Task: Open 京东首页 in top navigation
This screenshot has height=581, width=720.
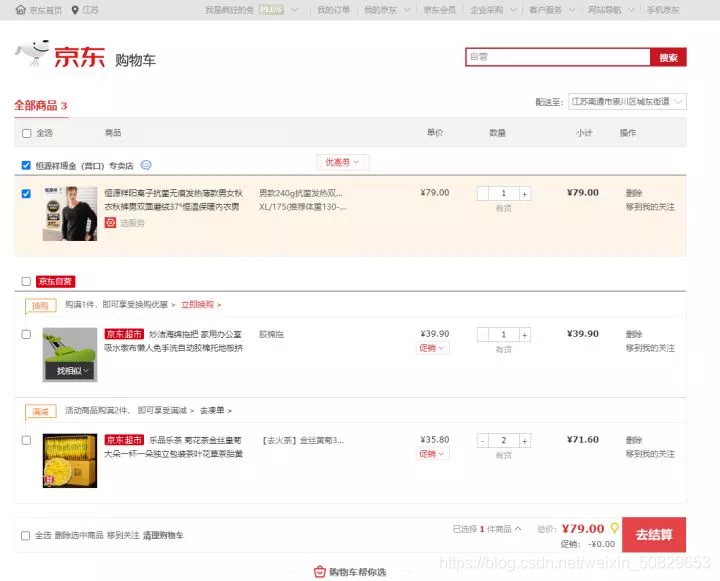Action: (45, 10)
